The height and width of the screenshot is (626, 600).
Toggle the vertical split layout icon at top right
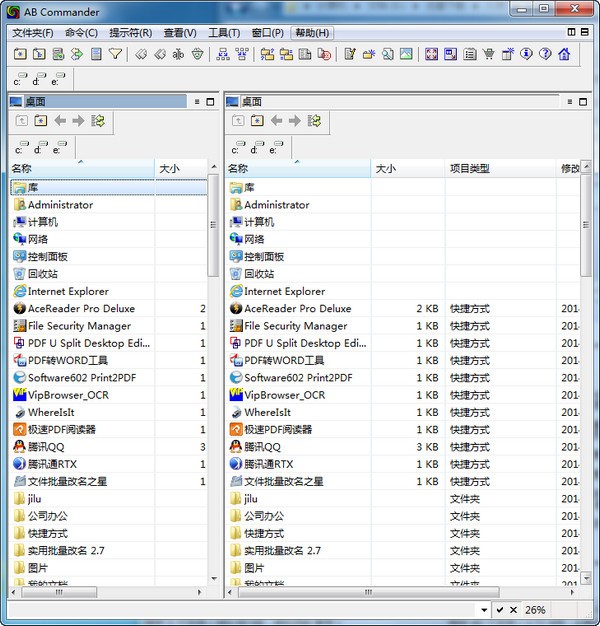(x=571, y=32)
